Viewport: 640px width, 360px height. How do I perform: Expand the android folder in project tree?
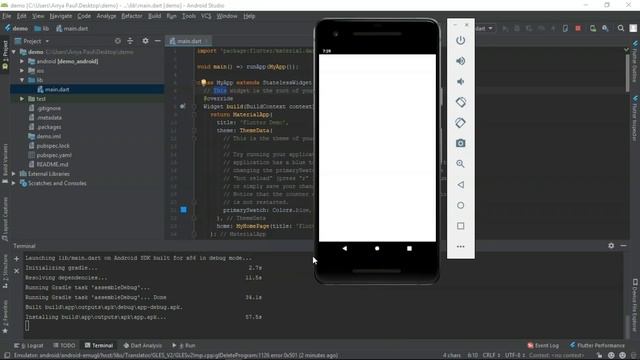(x=22, y=61)
